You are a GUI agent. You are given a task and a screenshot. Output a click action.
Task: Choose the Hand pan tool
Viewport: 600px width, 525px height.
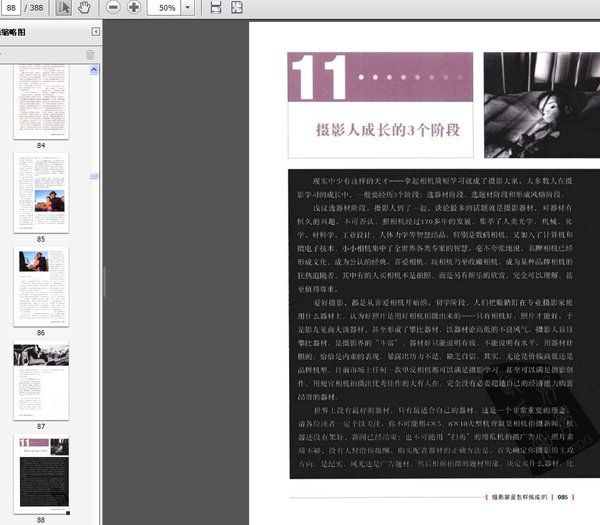pyautogui.click(x=84, y=8)
